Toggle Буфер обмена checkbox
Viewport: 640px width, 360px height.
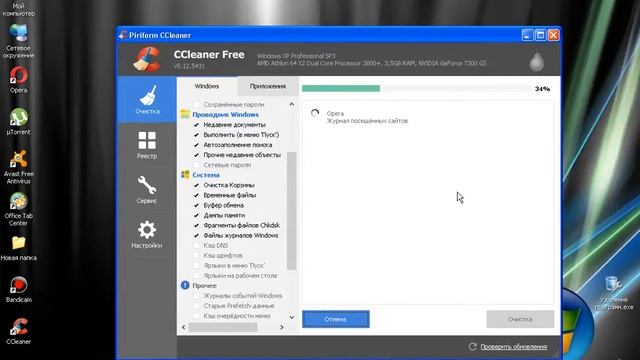(196, 205)
